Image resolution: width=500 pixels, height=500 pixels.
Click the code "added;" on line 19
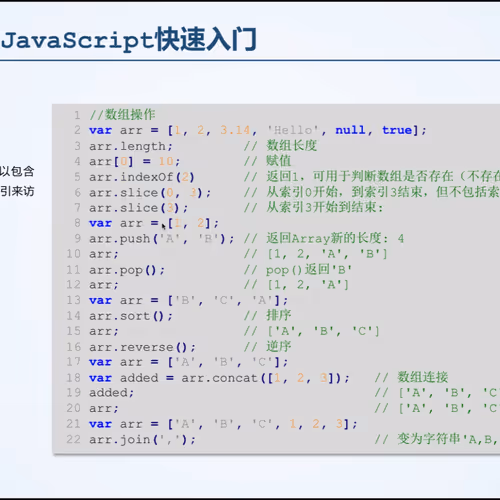(x=111, y=393)
